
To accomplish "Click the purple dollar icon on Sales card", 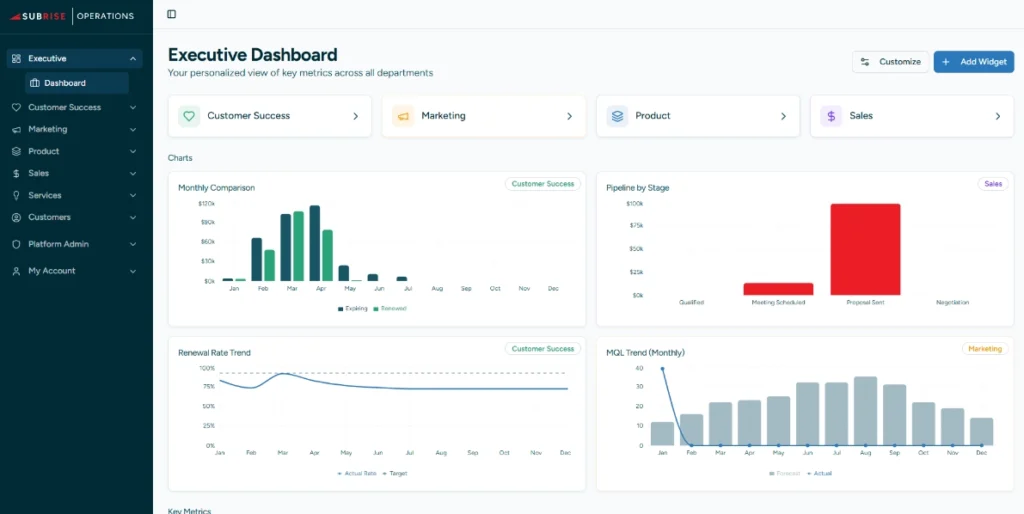I will tap(831, 116).
